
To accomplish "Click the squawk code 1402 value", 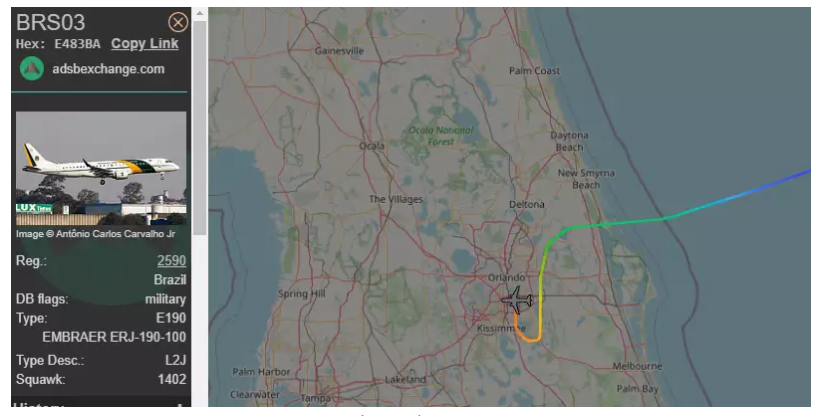I will [172, 379].
